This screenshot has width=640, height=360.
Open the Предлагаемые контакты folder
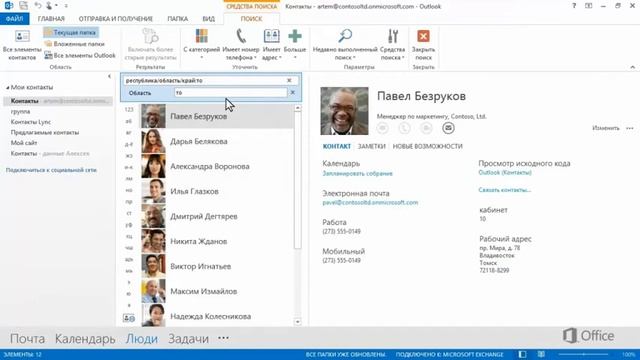coord(45,133)
